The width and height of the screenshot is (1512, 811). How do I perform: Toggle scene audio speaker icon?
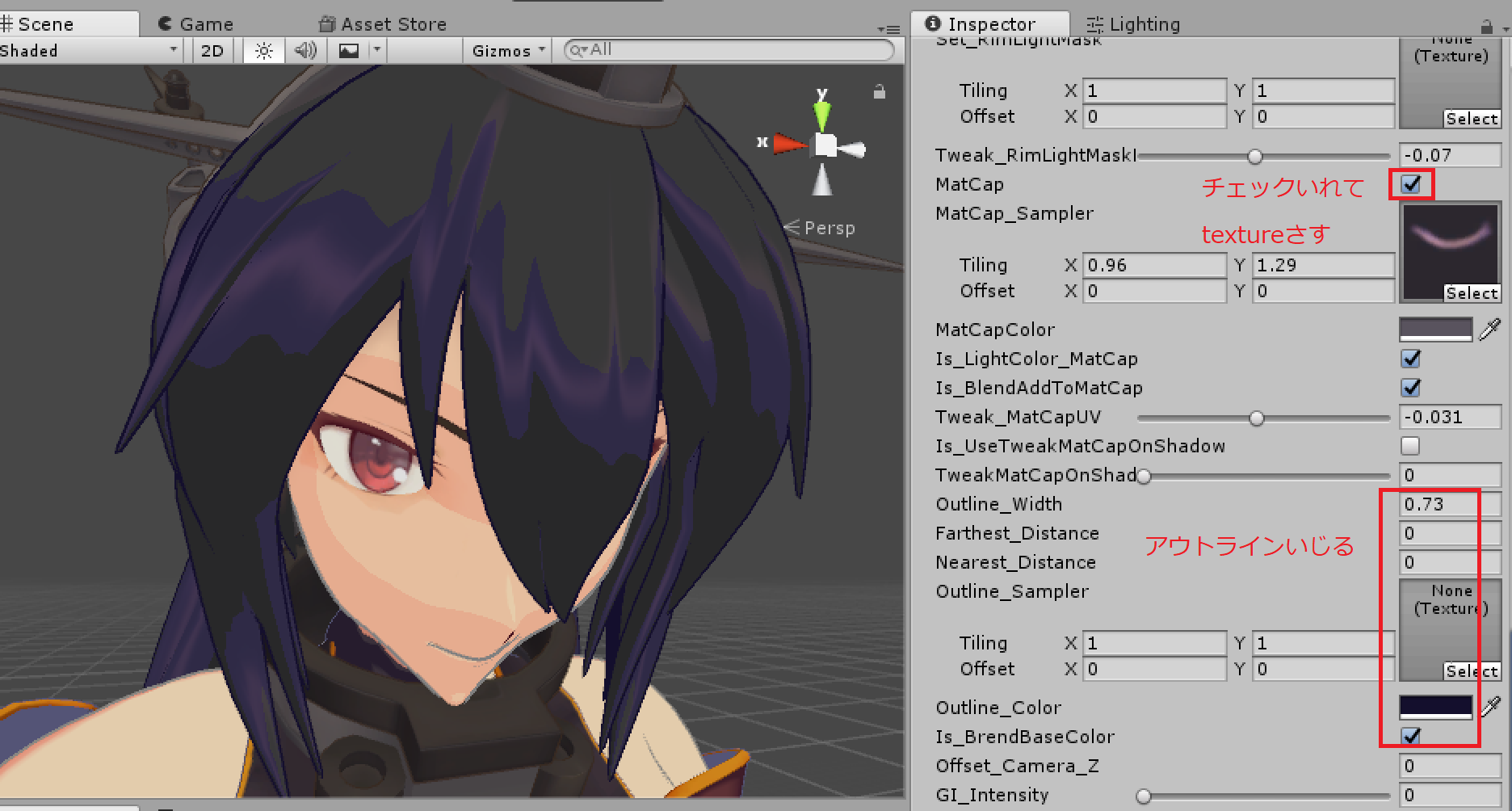pyautogui.click(x=305, y=51)
